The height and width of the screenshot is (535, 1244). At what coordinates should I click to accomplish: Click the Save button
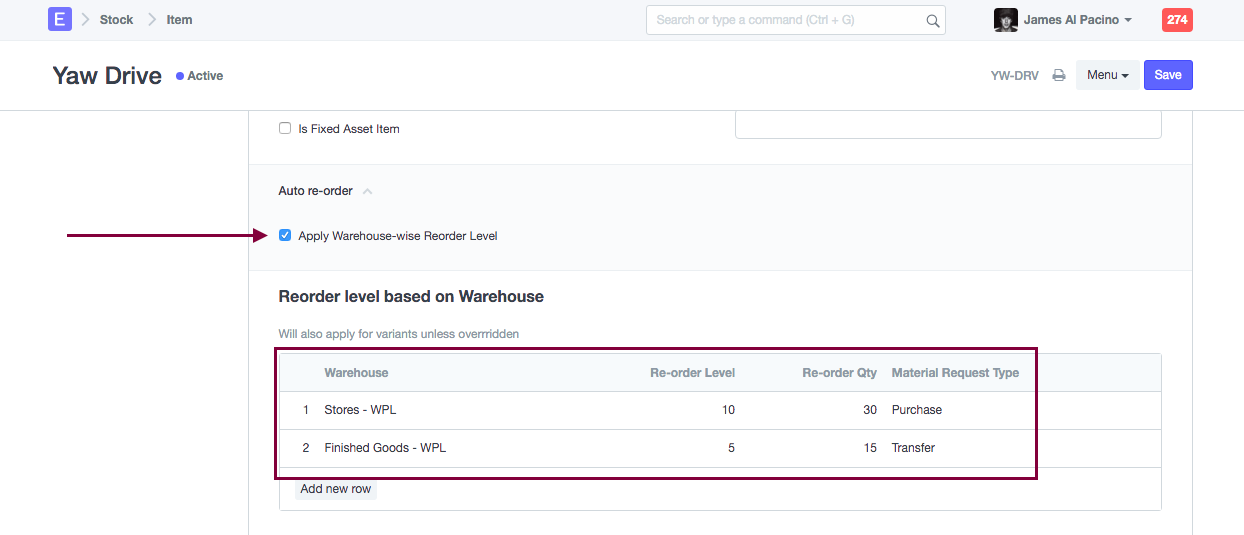coord(1167,75)
